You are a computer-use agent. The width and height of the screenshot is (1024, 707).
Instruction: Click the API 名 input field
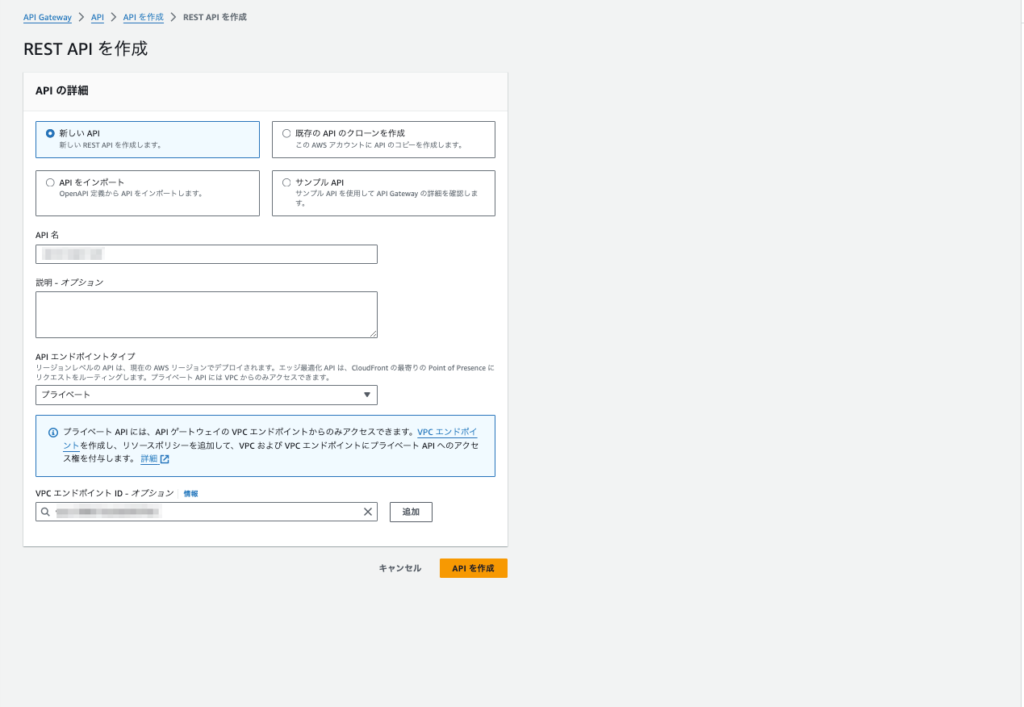tap(205, 253)
